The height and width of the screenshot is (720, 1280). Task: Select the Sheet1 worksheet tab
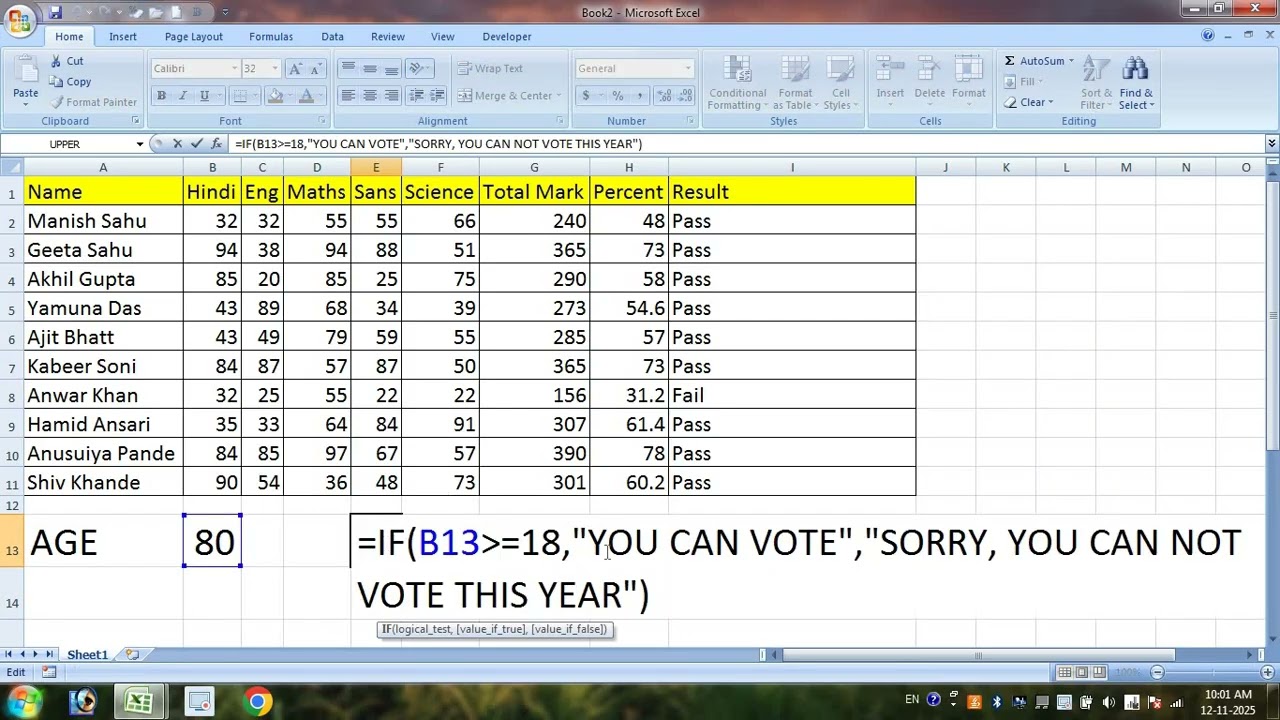(87, 655)
